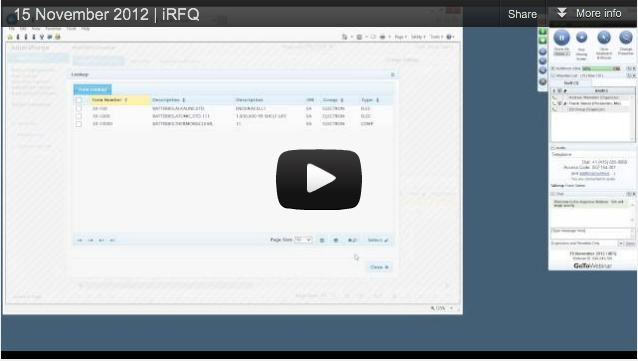The image size is (638, 361).
Task: Close the Lookup dialog with X icon
Action: pos(393,74)
